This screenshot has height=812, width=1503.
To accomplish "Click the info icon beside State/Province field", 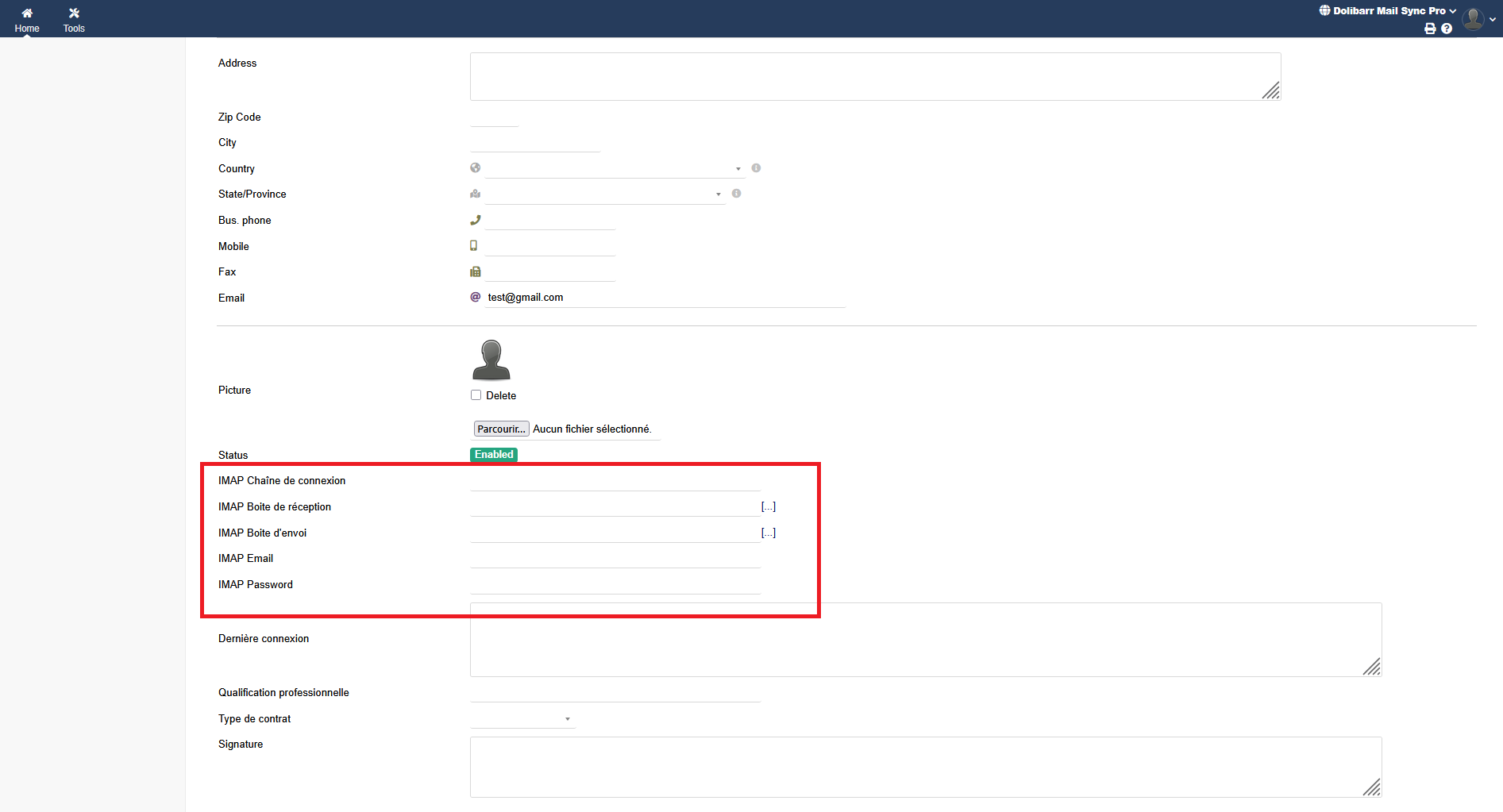I will 737,194.
